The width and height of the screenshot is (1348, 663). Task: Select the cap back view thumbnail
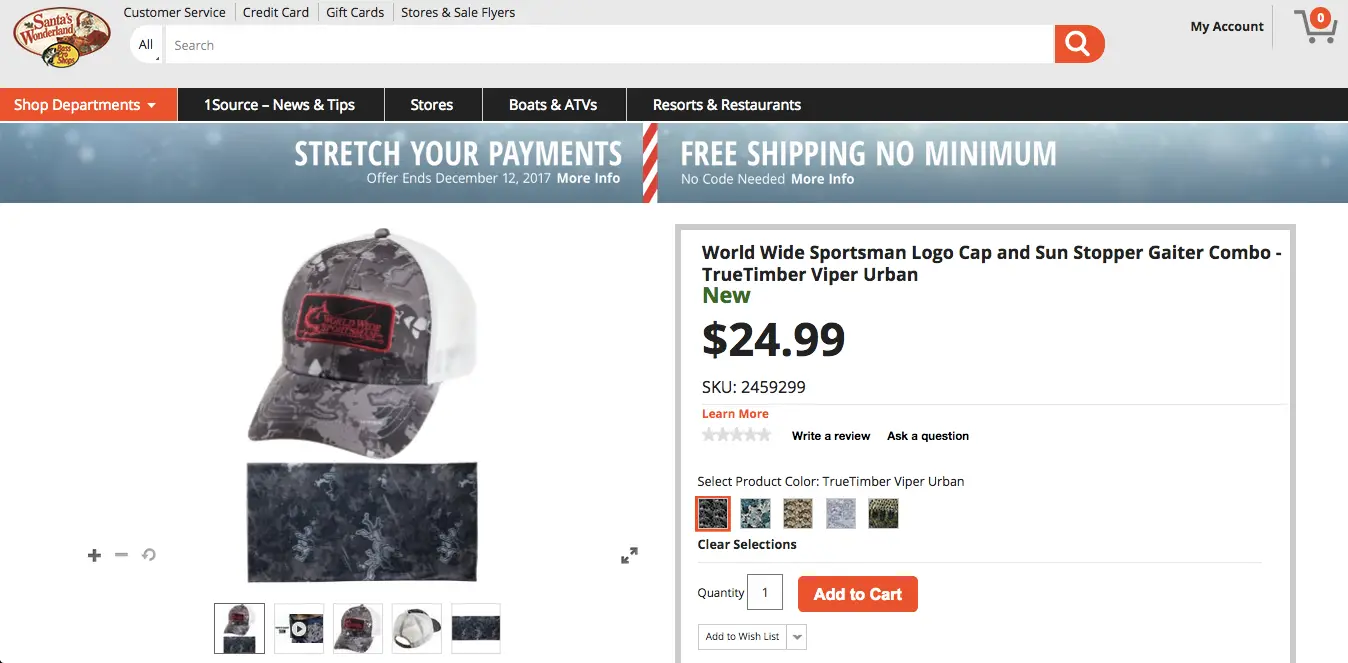point(417,628)
